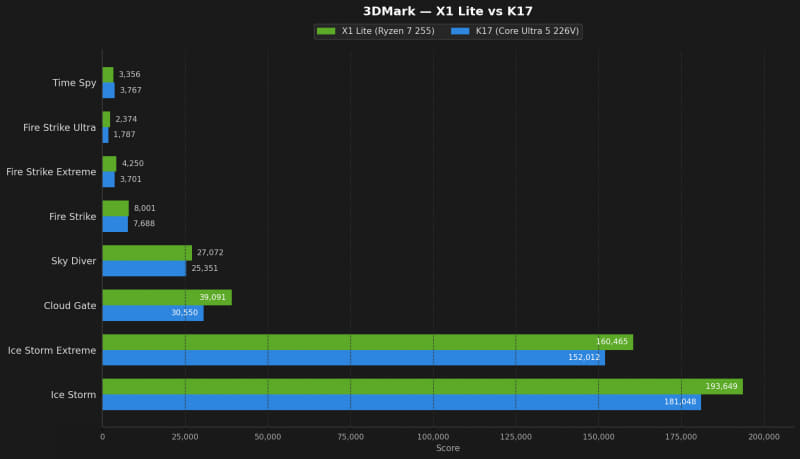Select the Time Spy axis label
The height and width of the screenshot is (459, 800).
click(74, 83)
